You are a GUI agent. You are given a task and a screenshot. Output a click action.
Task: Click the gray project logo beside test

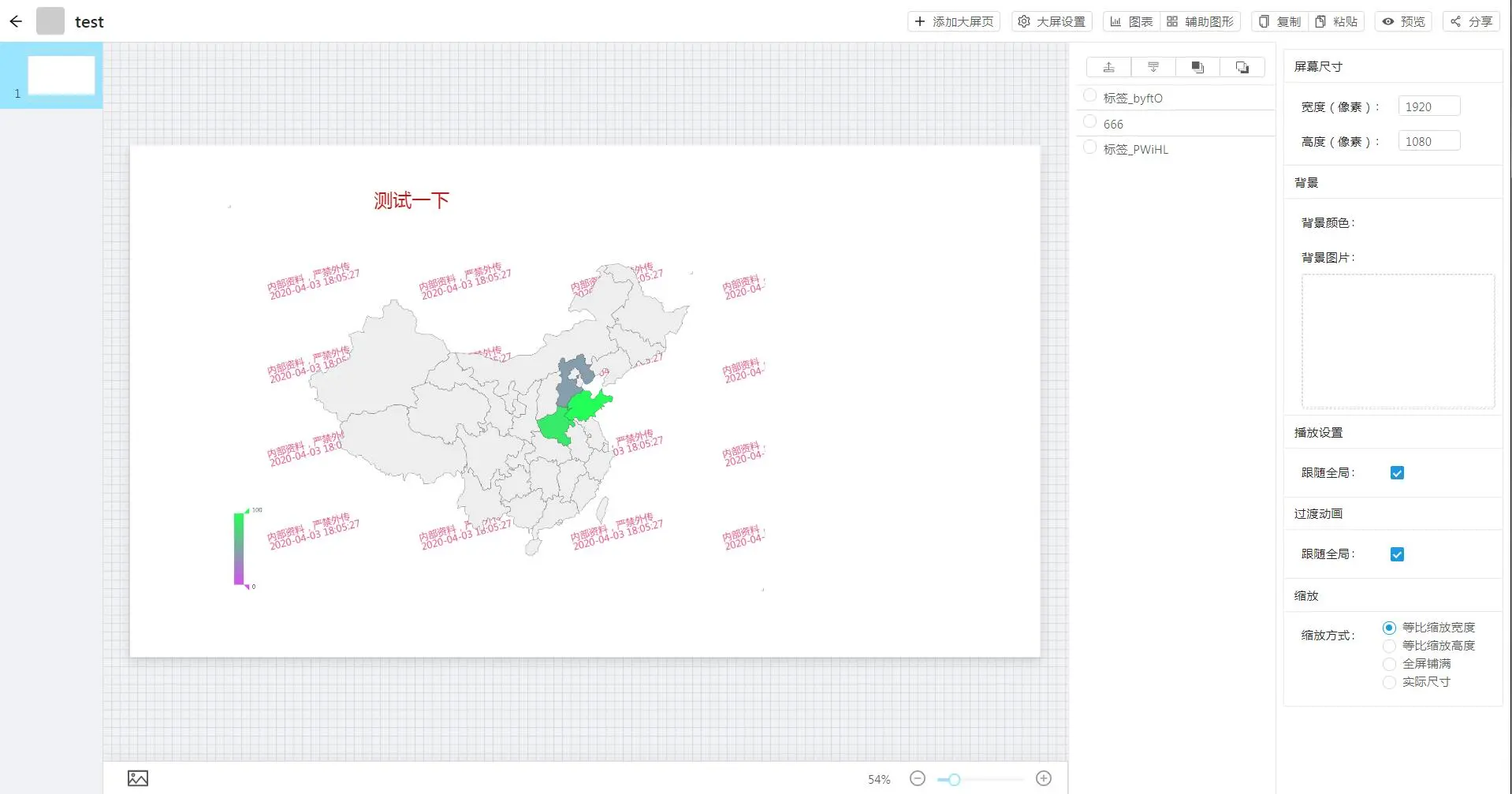[50, 21]
